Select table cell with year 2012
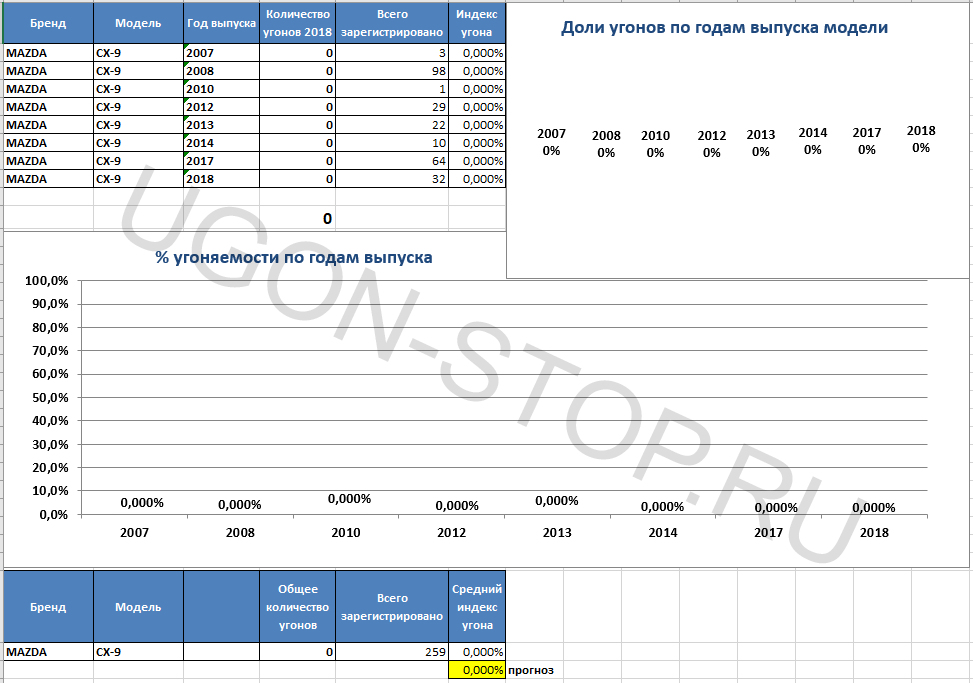973x683 pixels. (x=222, y=107)
